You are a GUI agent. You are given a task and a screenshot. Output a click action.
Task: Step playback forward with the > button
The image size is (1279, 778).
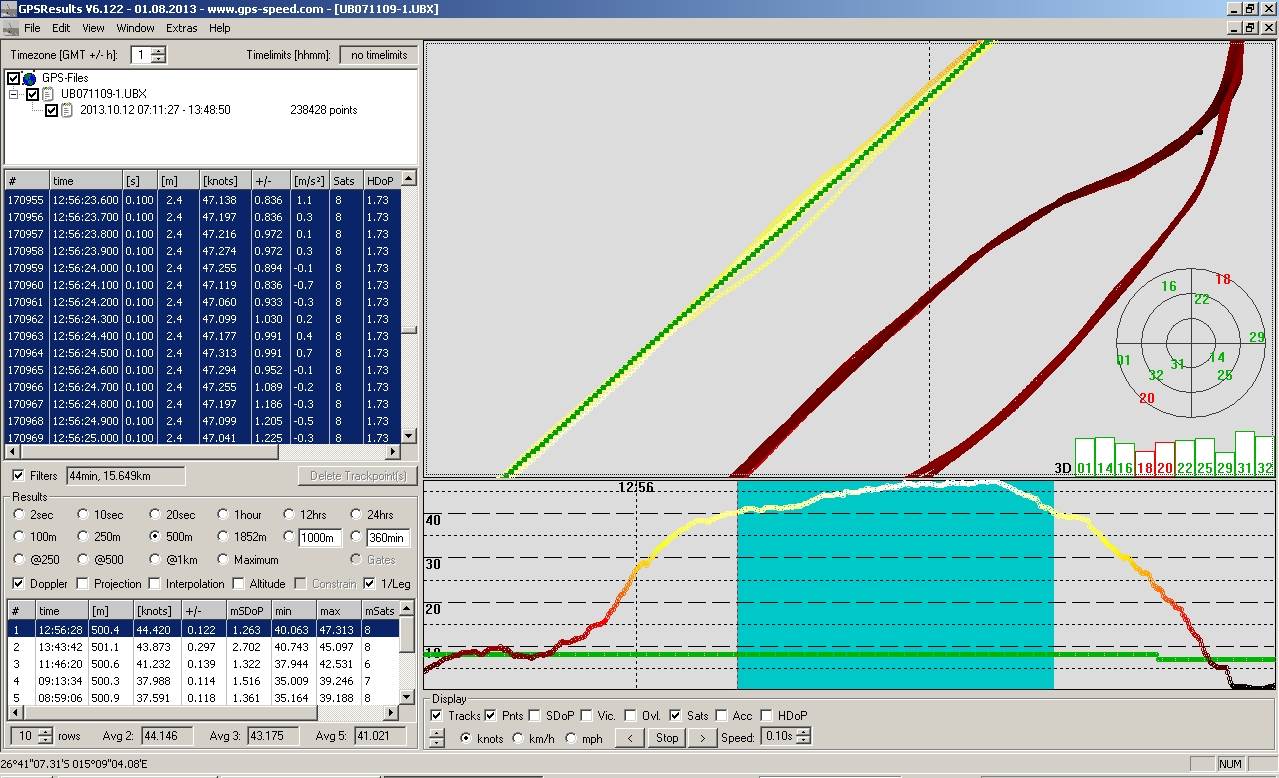pos(702,738)
